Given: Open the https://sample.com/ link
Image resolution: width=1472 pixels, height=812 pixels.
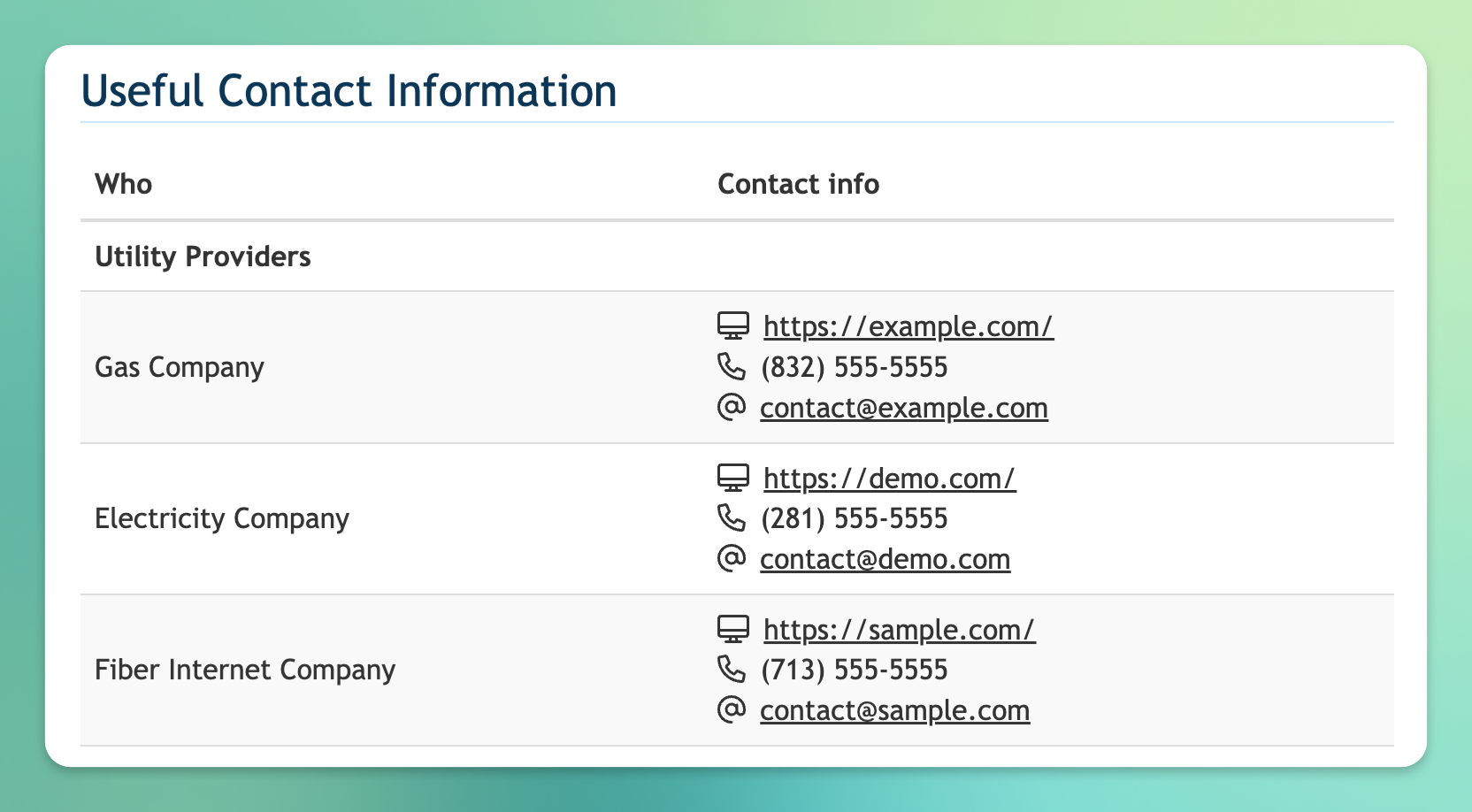Looking at the screenshot, I should pos(899,630).
